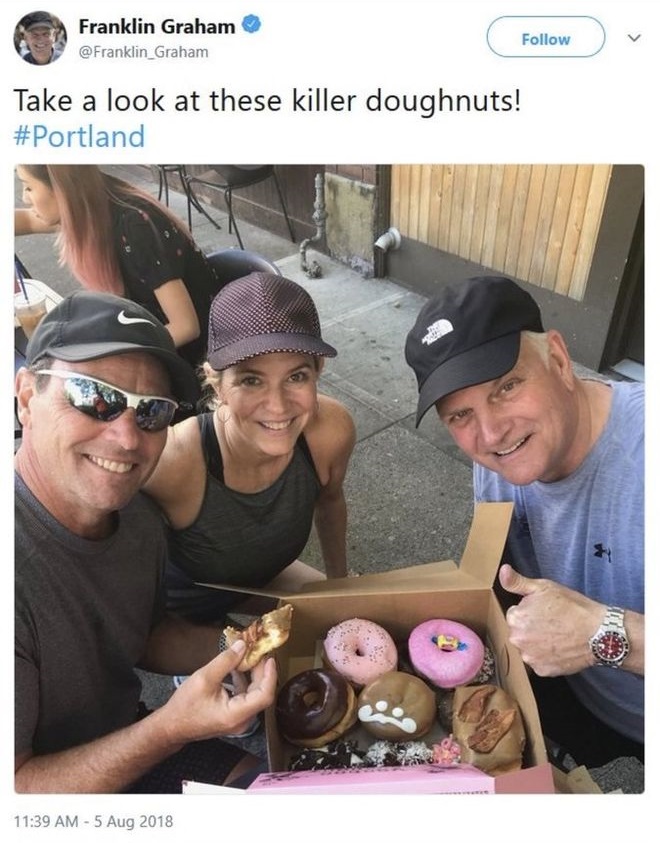Follow this account
Screen dimensions: 660x843
tap(546, 37)
